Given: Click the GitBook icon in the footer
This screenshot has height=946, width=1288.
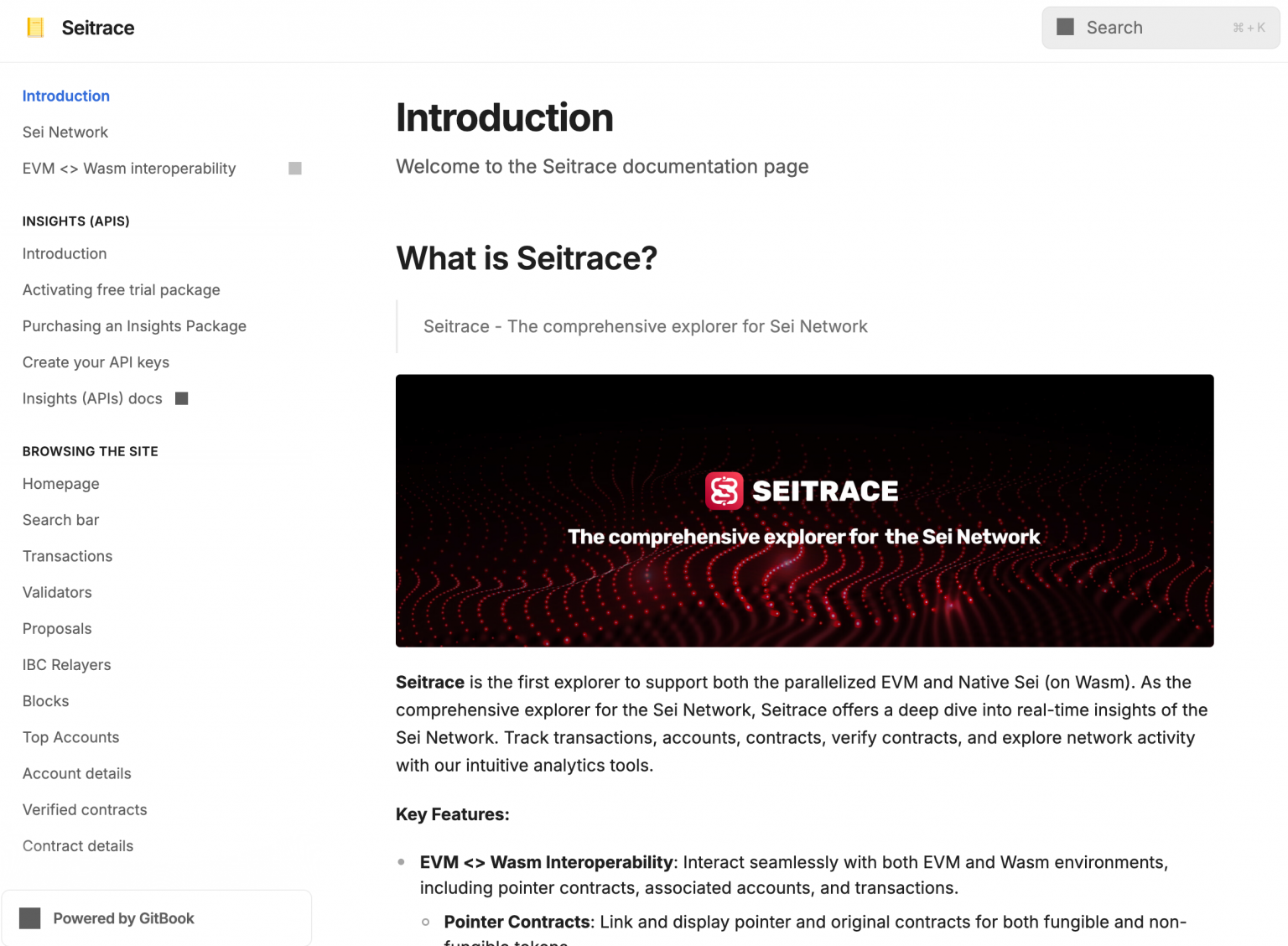Looking at the screenshot, I should pyautogui.click(x=30, y=918).
